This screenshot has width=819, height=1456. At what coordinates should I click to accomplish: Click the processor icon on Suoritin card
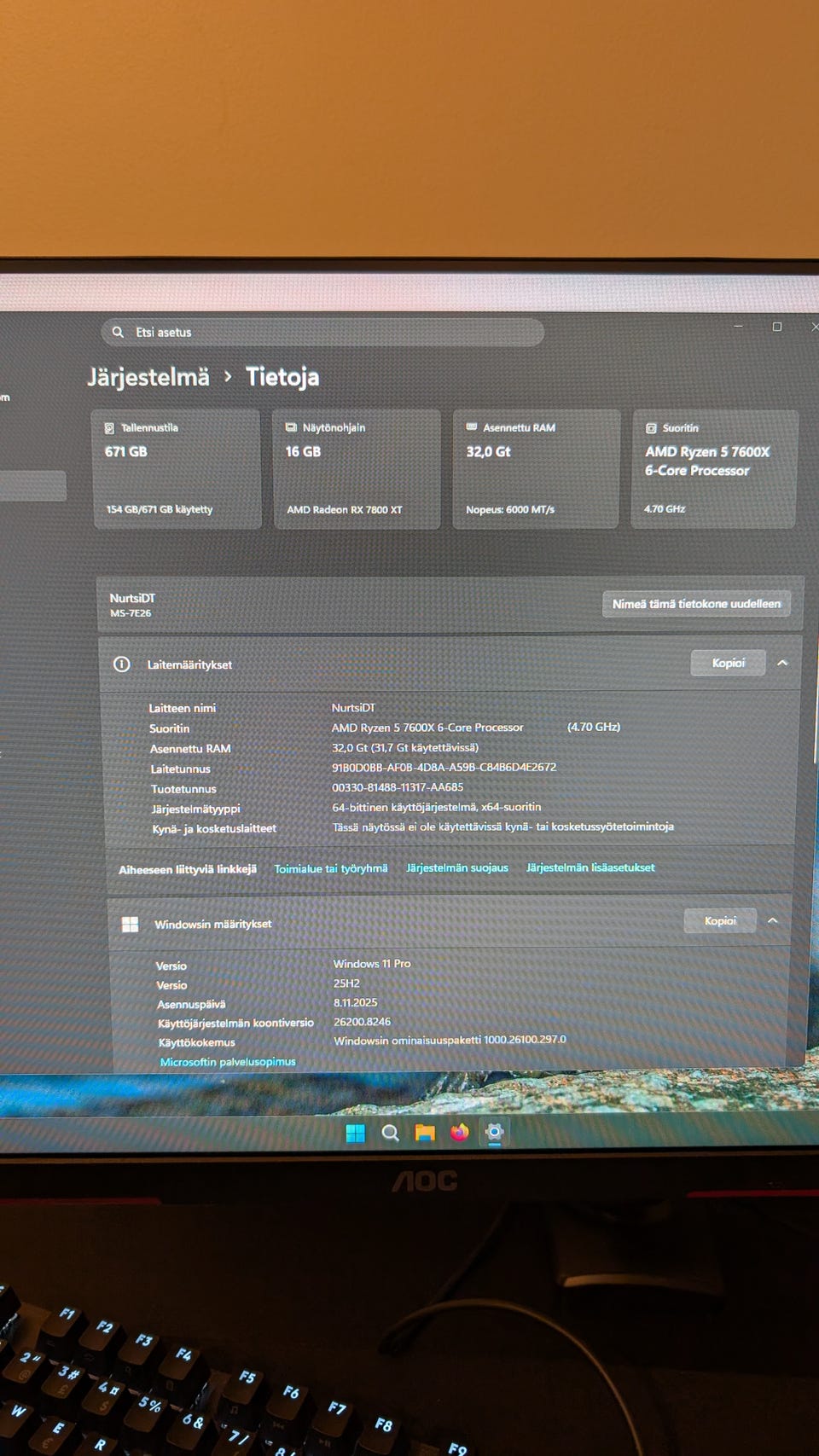pyautogui.click(x=651, y=428)
